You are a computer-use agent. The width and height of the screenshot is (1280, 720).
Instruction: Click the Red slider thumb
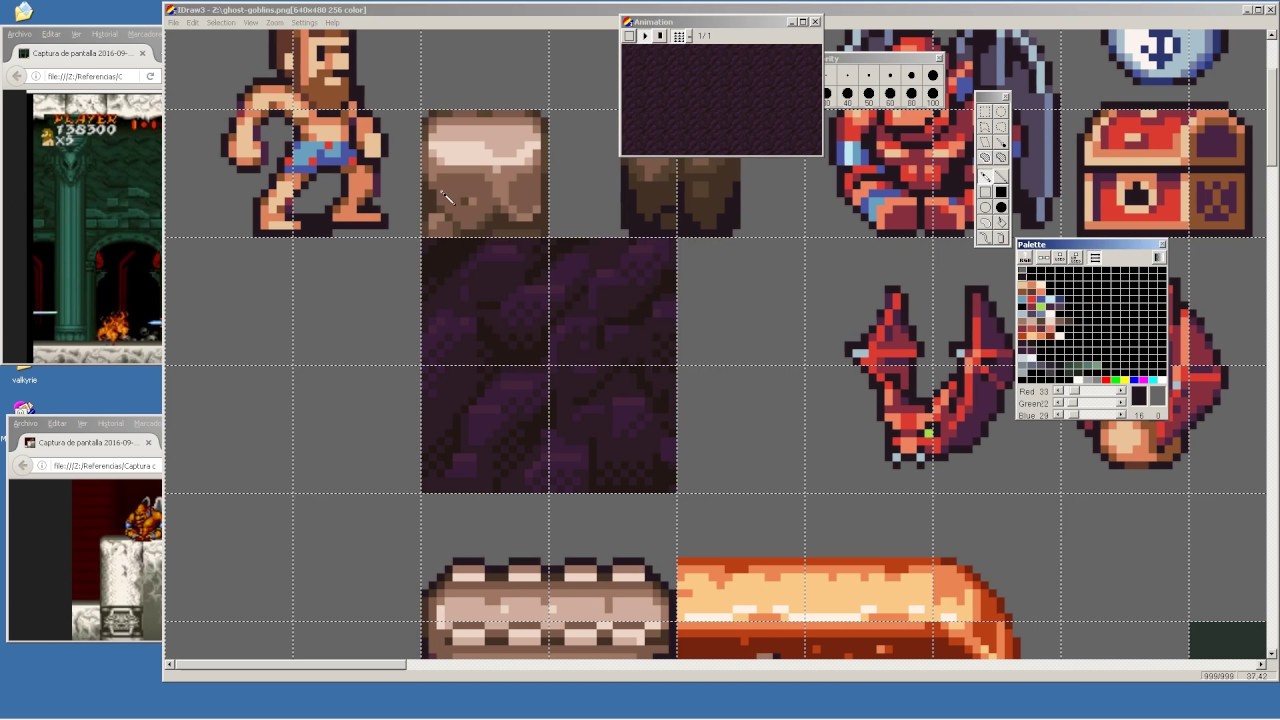pos(1074,390)
